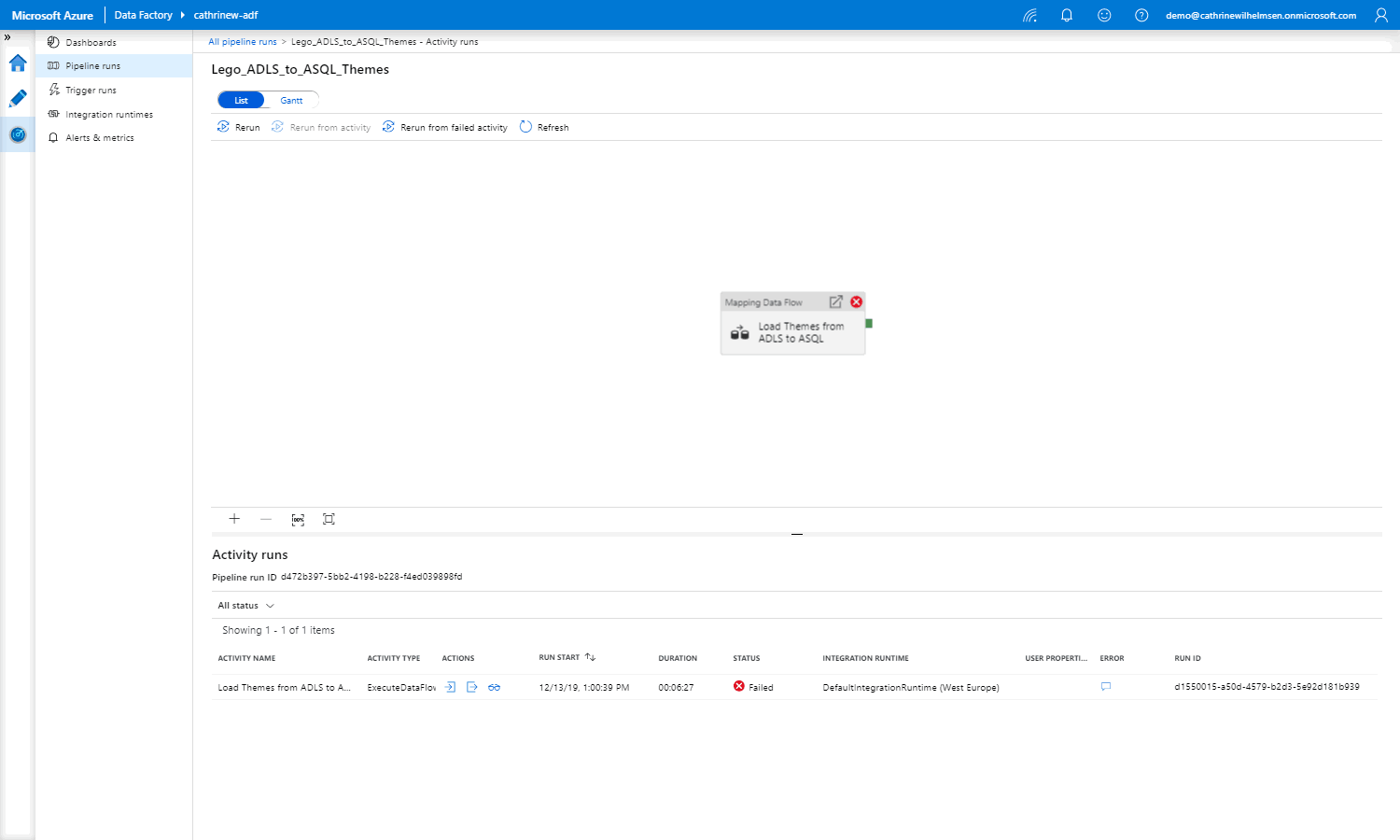Click the Home icon in left rail
Image resolution: width=1400 pixels, height=840 pixels.
(18, 63)
